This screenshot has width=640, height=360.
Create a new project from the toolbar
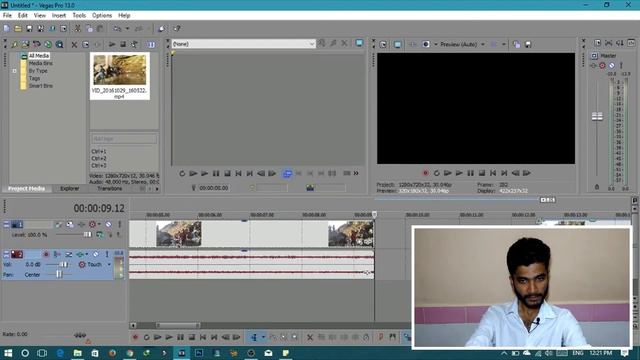pos(7,29)
